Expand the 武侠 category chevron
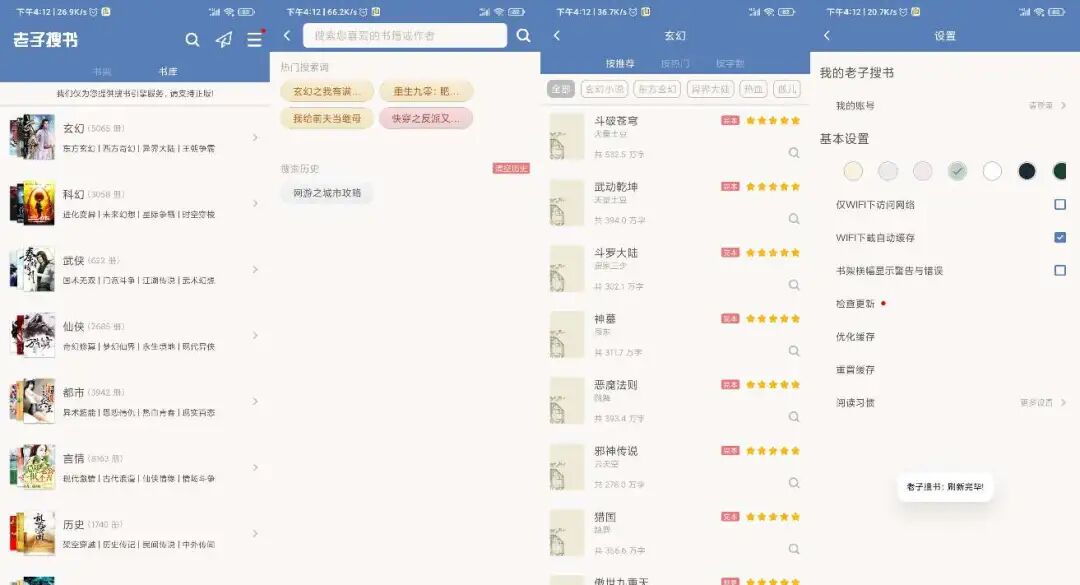Viewport: 1080px width, 585px height. (x=255, y=269)
